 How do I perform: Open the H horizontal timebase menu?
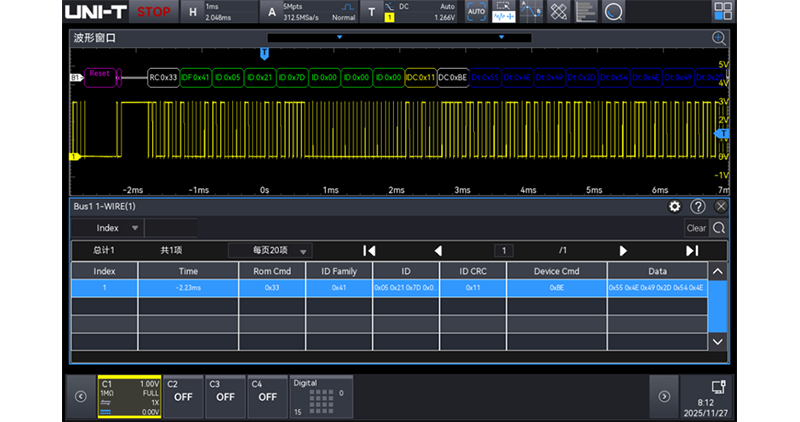click(x=218, y=12)
